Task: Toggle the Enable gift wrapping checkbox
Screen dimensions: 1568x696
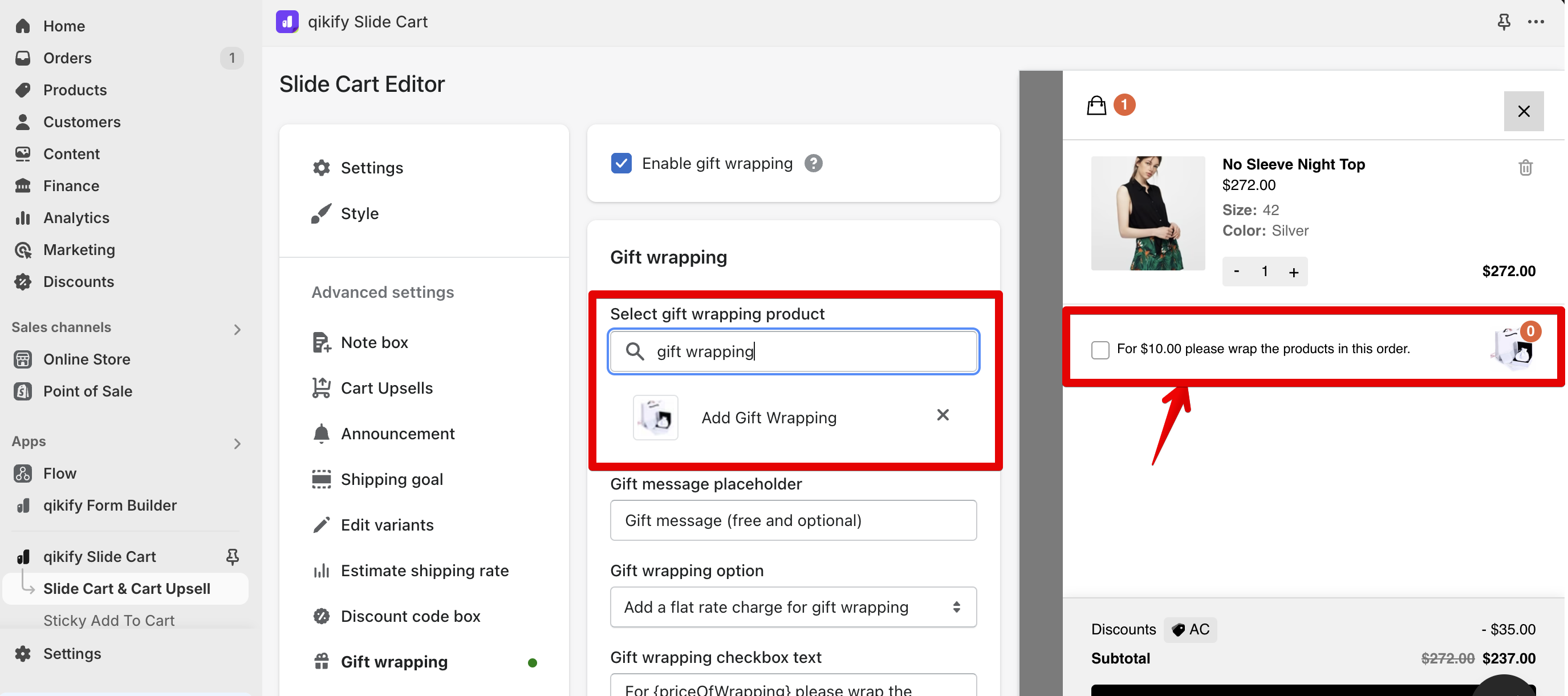Action: click(x=621, y=163)
